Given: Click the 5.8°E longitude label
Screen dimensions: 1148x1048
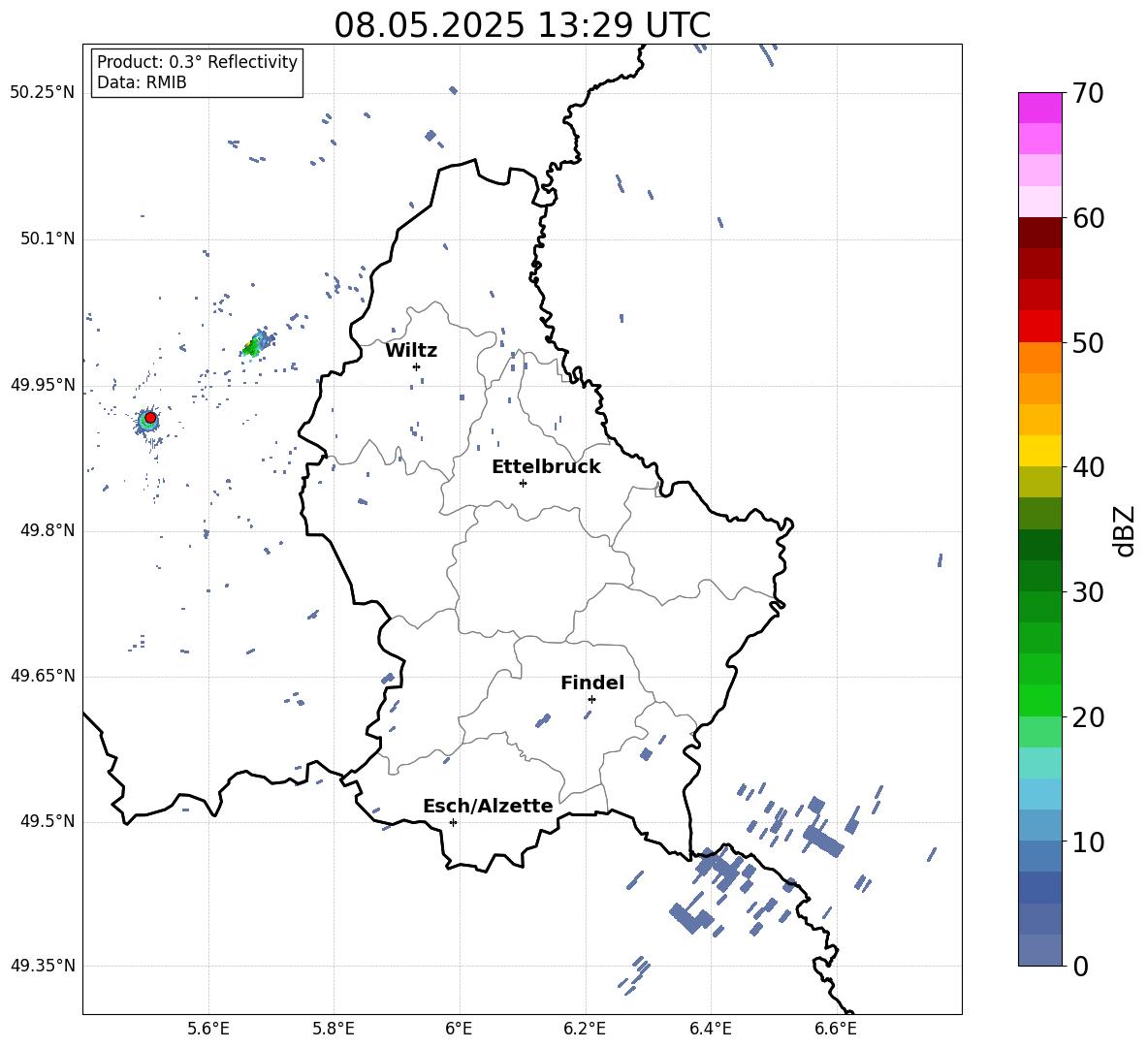Looking at the screenshot, I should (x=334, y=1029).
